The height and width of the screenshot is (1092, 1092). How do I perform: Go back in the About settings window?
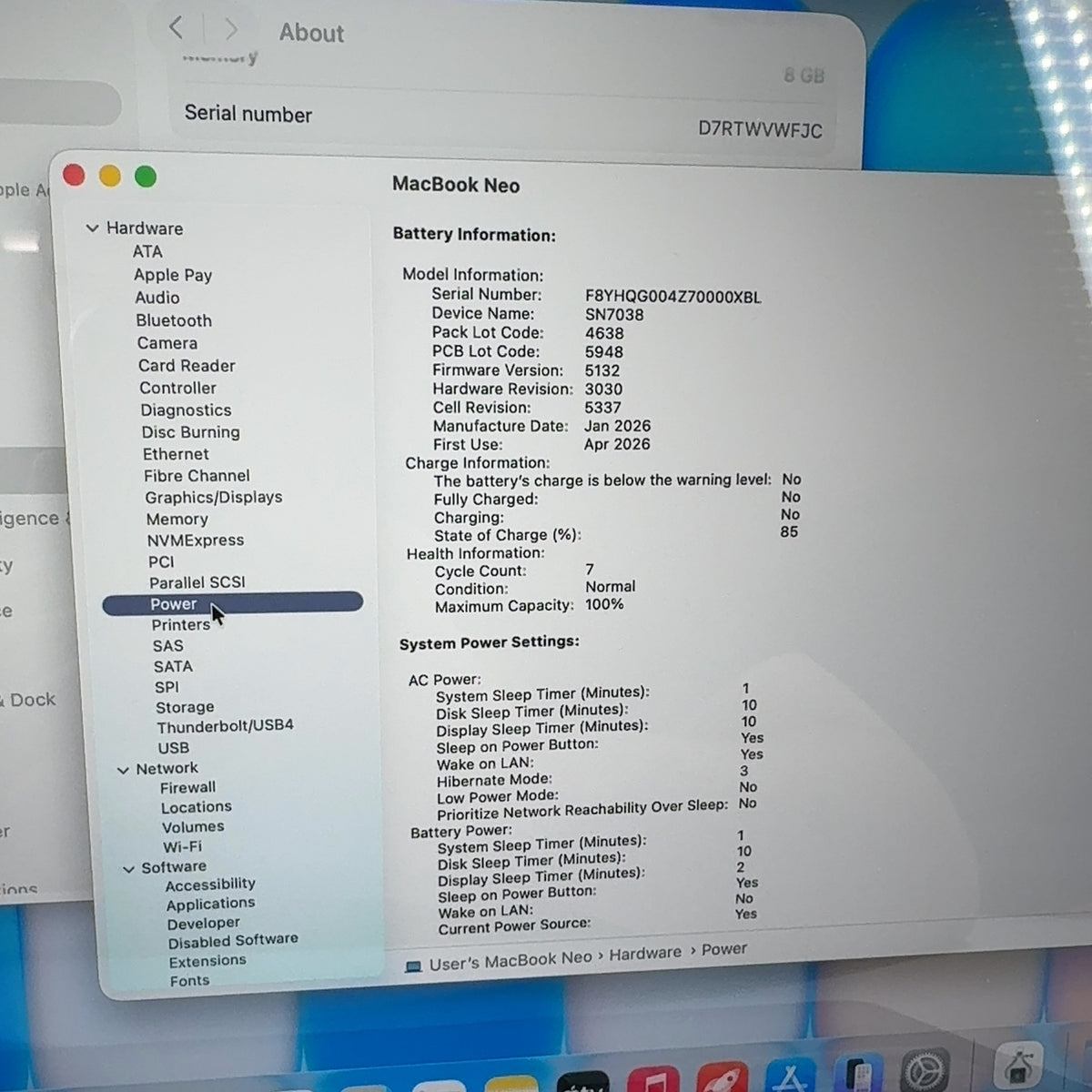click(x=177, y=27)
